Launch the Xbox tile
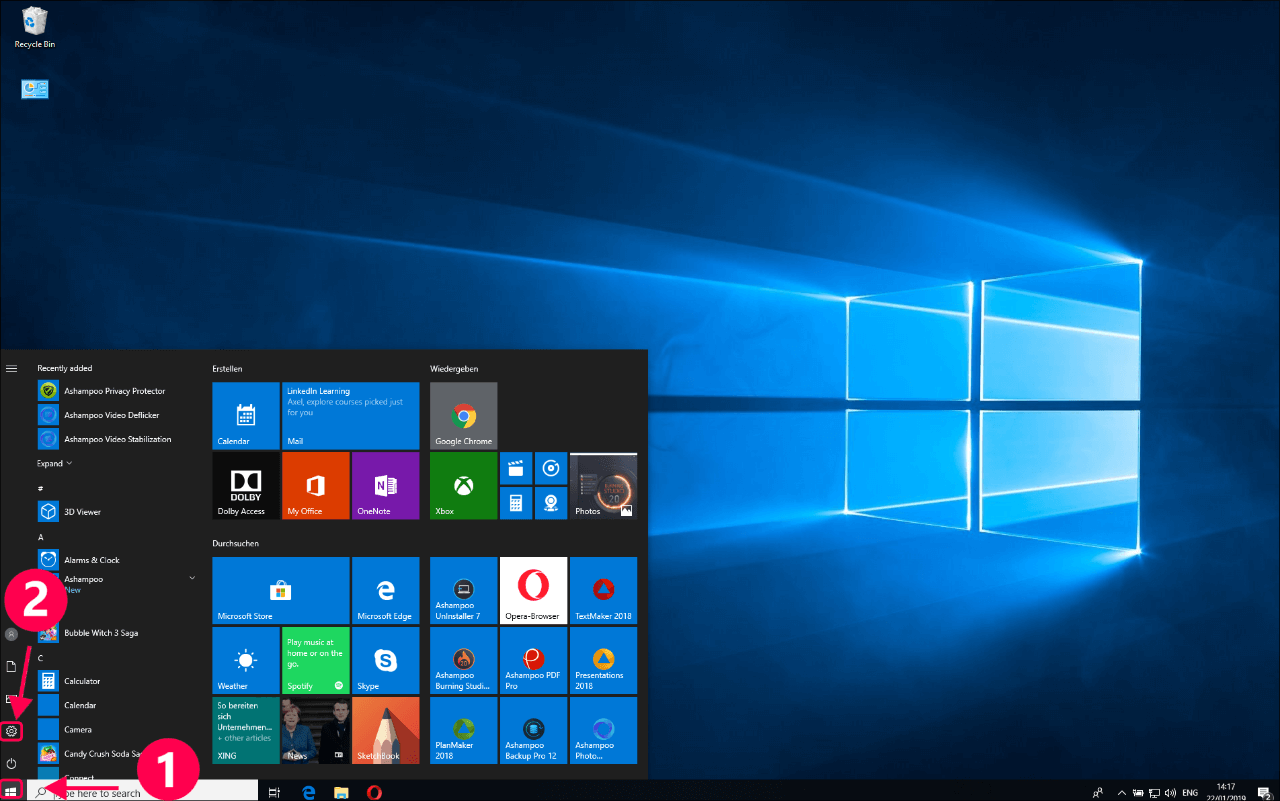1280x801 pixels. [x=463, y=485]
